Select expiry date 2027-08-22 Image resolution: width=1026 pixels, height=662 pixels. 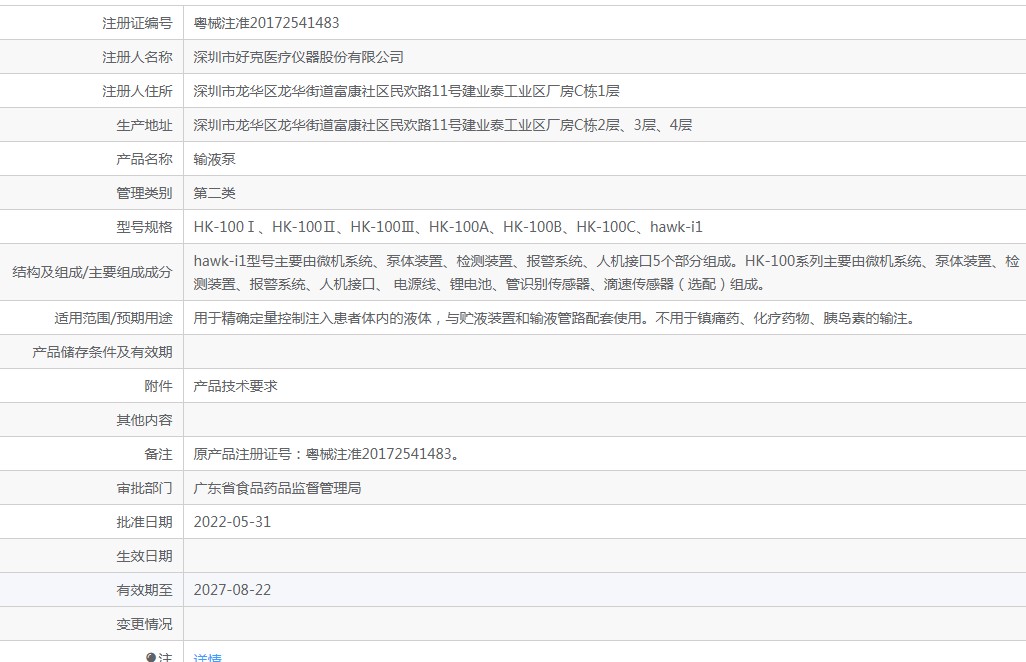(x=232, y=590)
